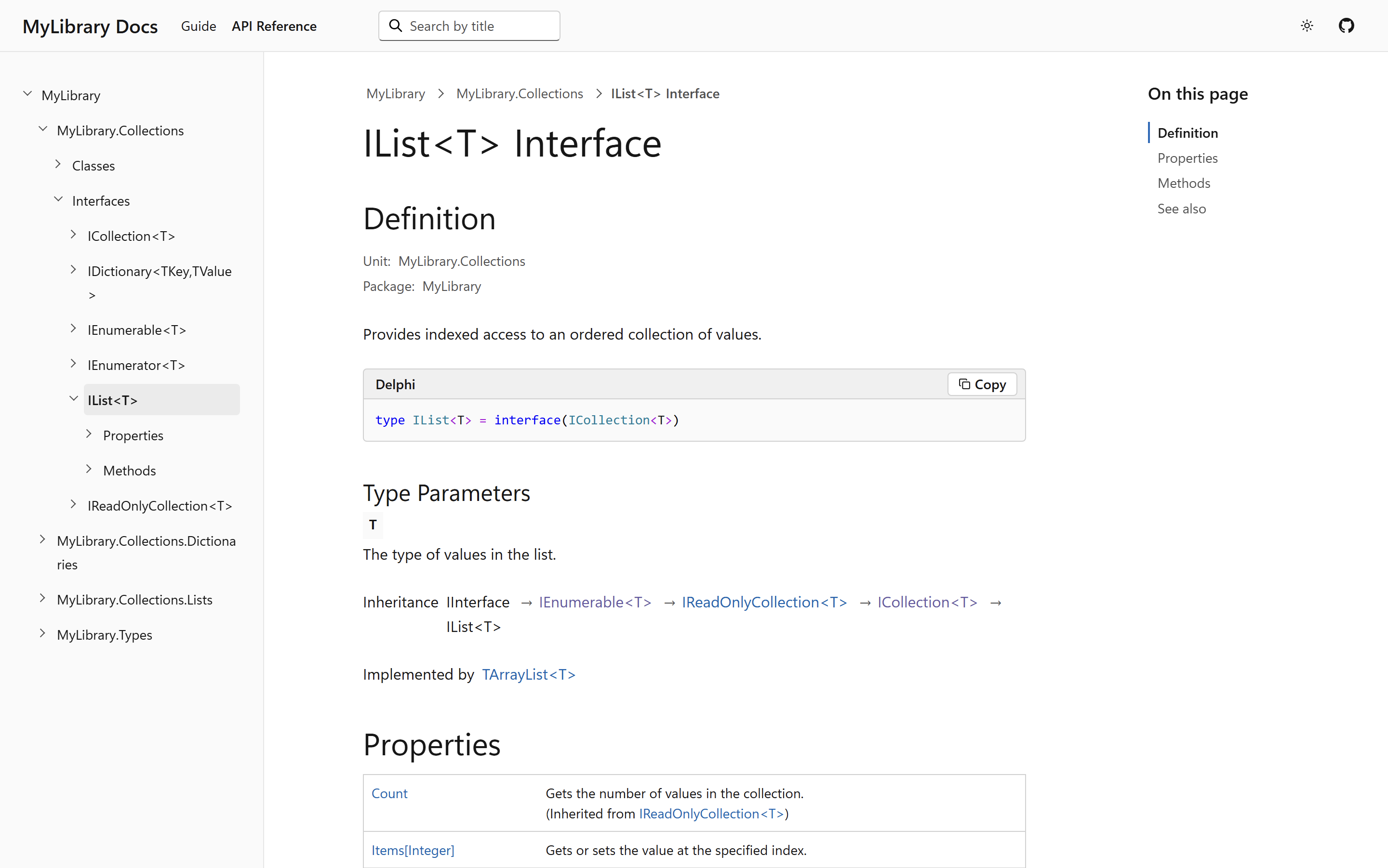The width and height of the screenshot is (1388, 868).
Task: Follow the IReadOnlyCollection<T> inheritance link
Action: 764,602
